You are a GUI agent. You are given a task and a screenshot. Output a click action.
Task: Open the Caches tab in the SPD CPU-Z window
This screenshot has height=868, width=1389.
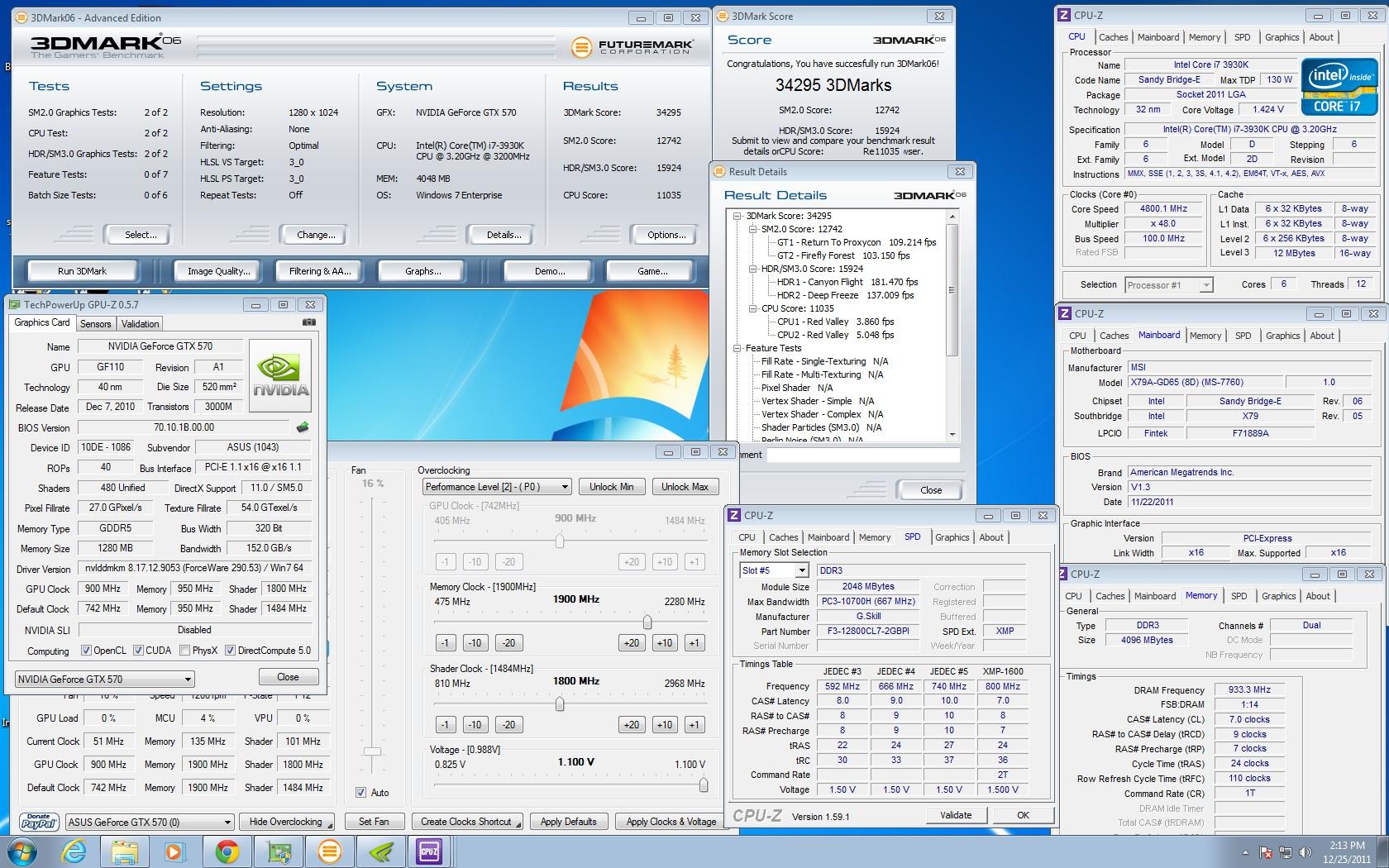click(x=784, y=537)
